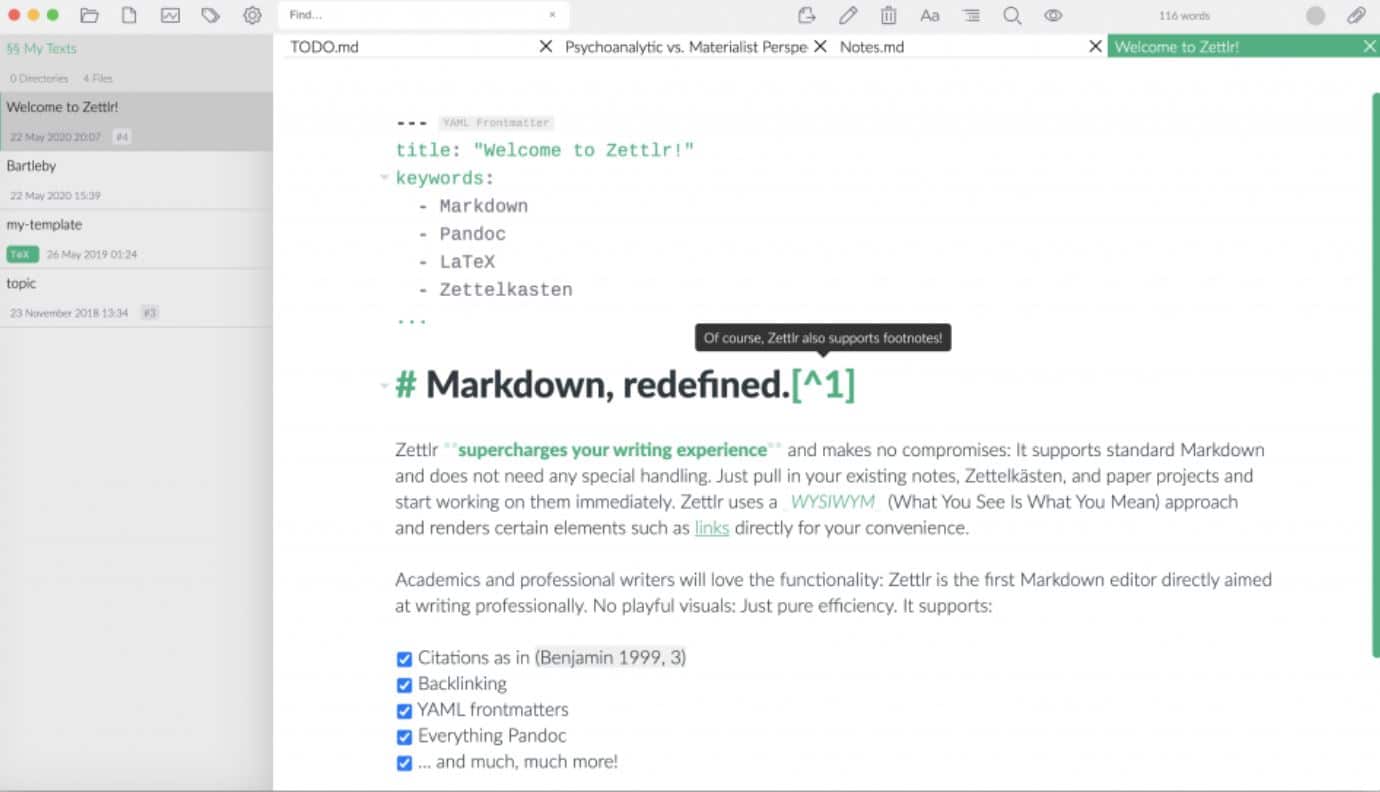Screen dimensions: 1380x792
Task: Open Welcome to Zettlr! in the file list
Action: click(x=136, y=122)
